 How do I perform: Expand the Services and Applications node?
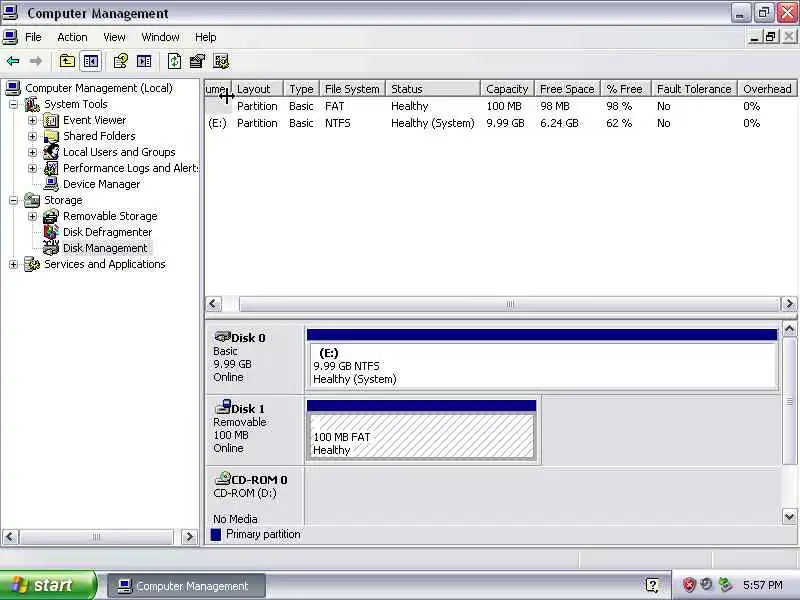pos(14,264)
